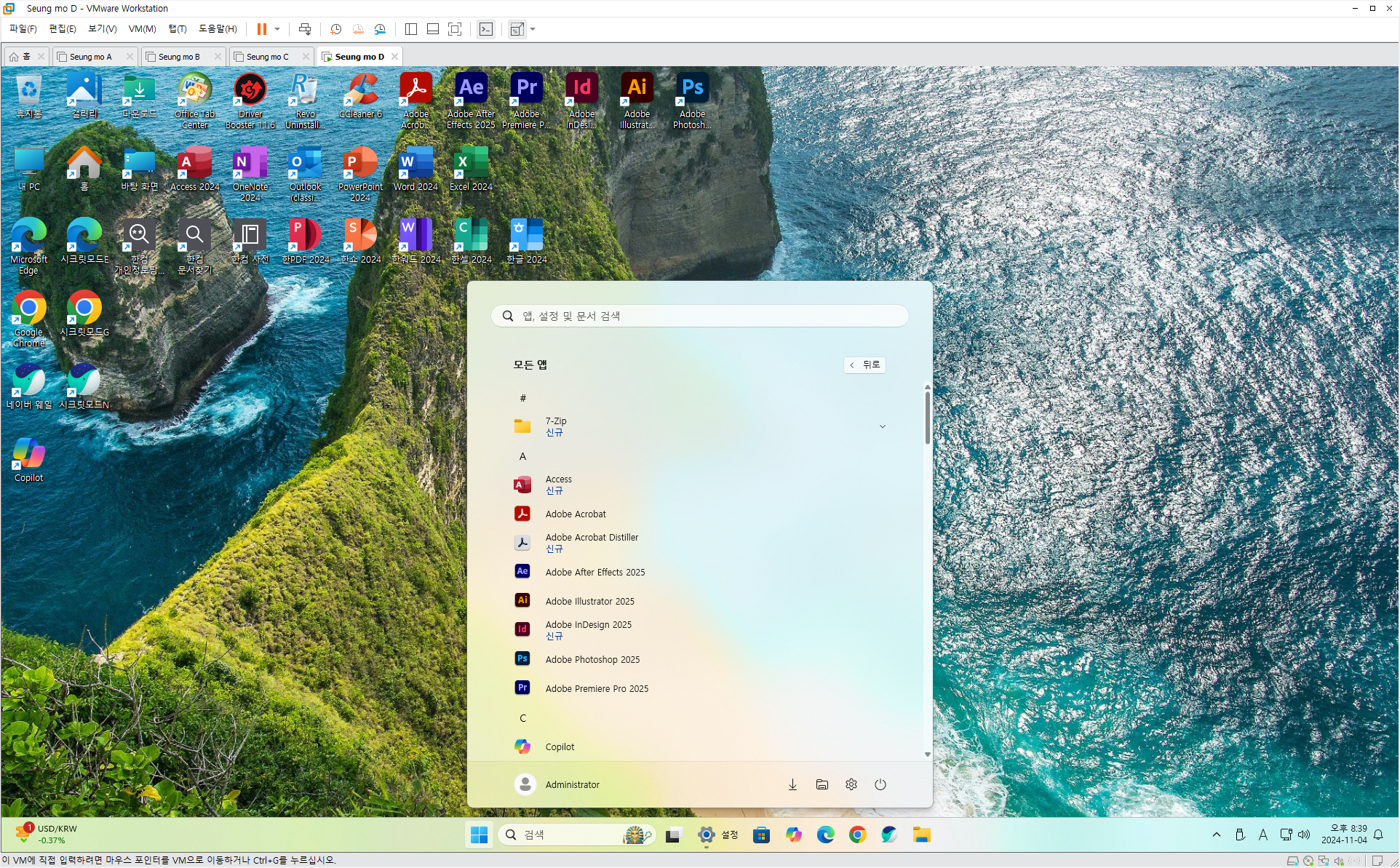1400x868 pixels.
Task: Switch to the Seung mo B tab
Action: [179, 57]
